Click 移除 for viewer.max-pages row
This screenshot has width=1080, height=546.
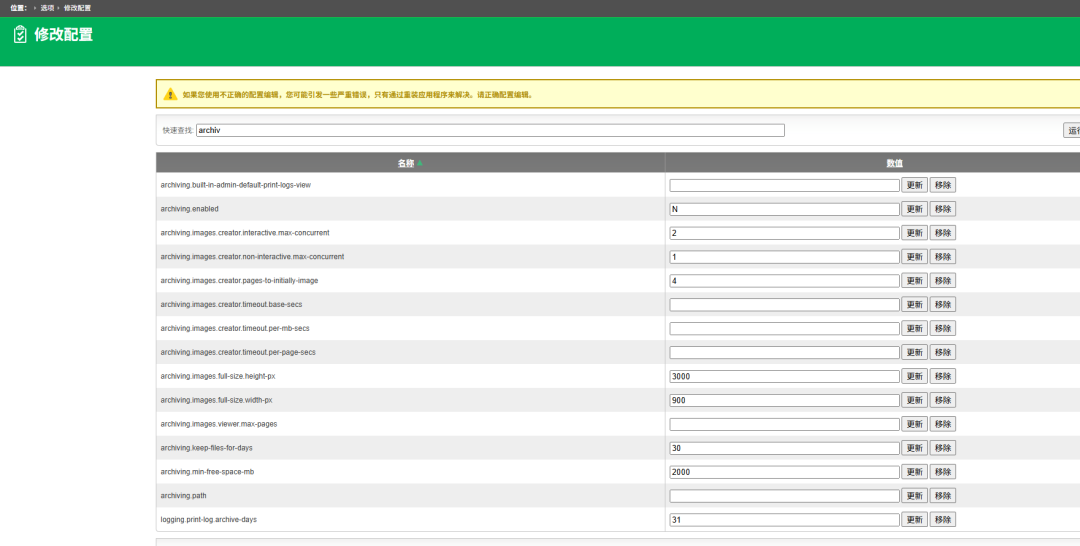942,423
